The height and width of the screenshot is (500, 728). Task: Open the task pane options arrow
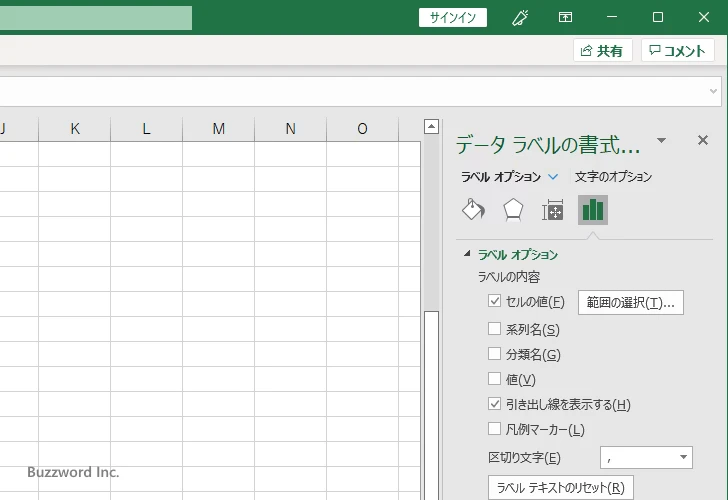pyautogui.click(x=662, y=140)
